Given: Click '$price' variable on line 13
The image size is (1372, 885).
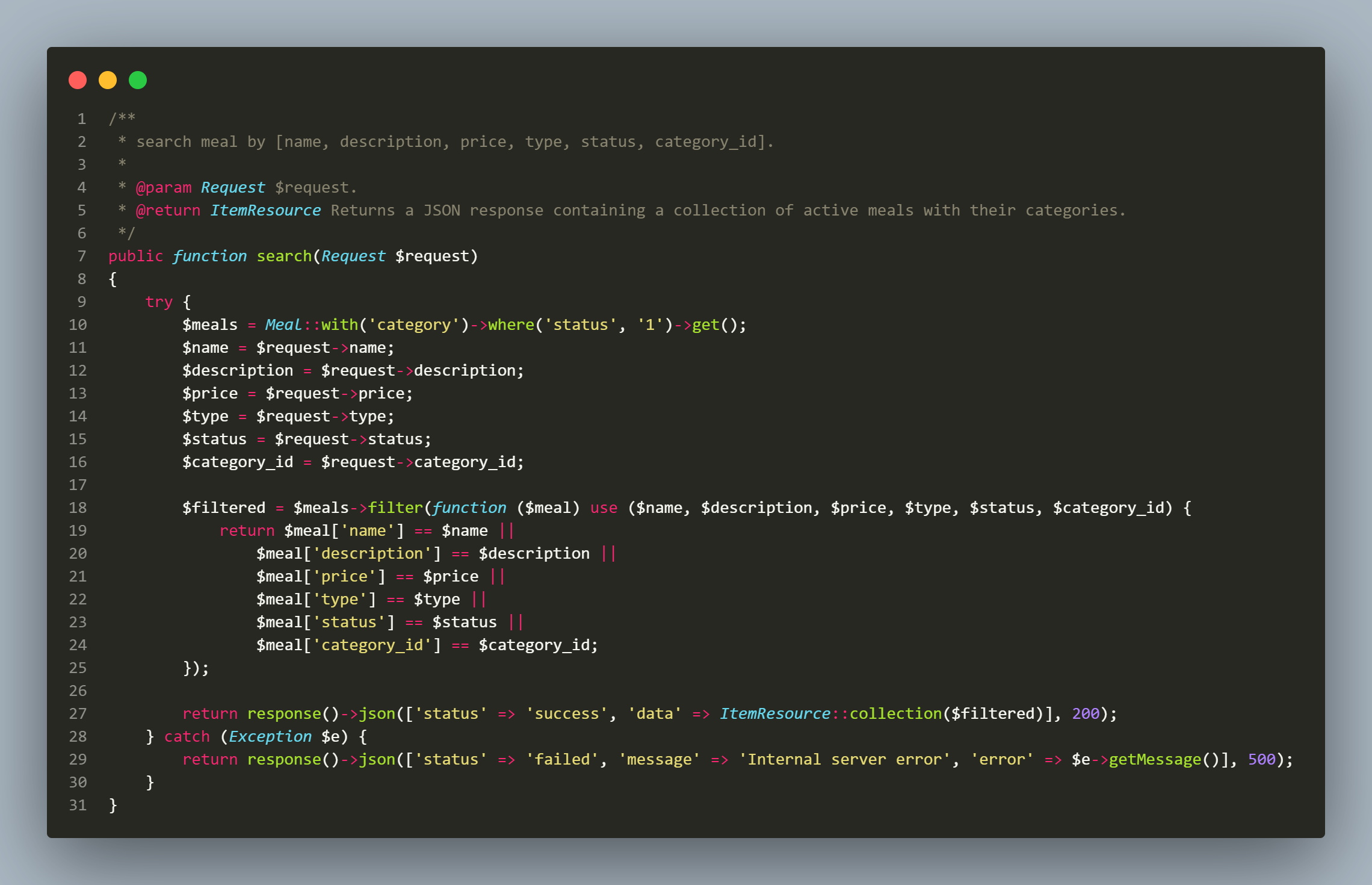Looking at the screenshot, I should pyautogui.click(x=210, y=394).
